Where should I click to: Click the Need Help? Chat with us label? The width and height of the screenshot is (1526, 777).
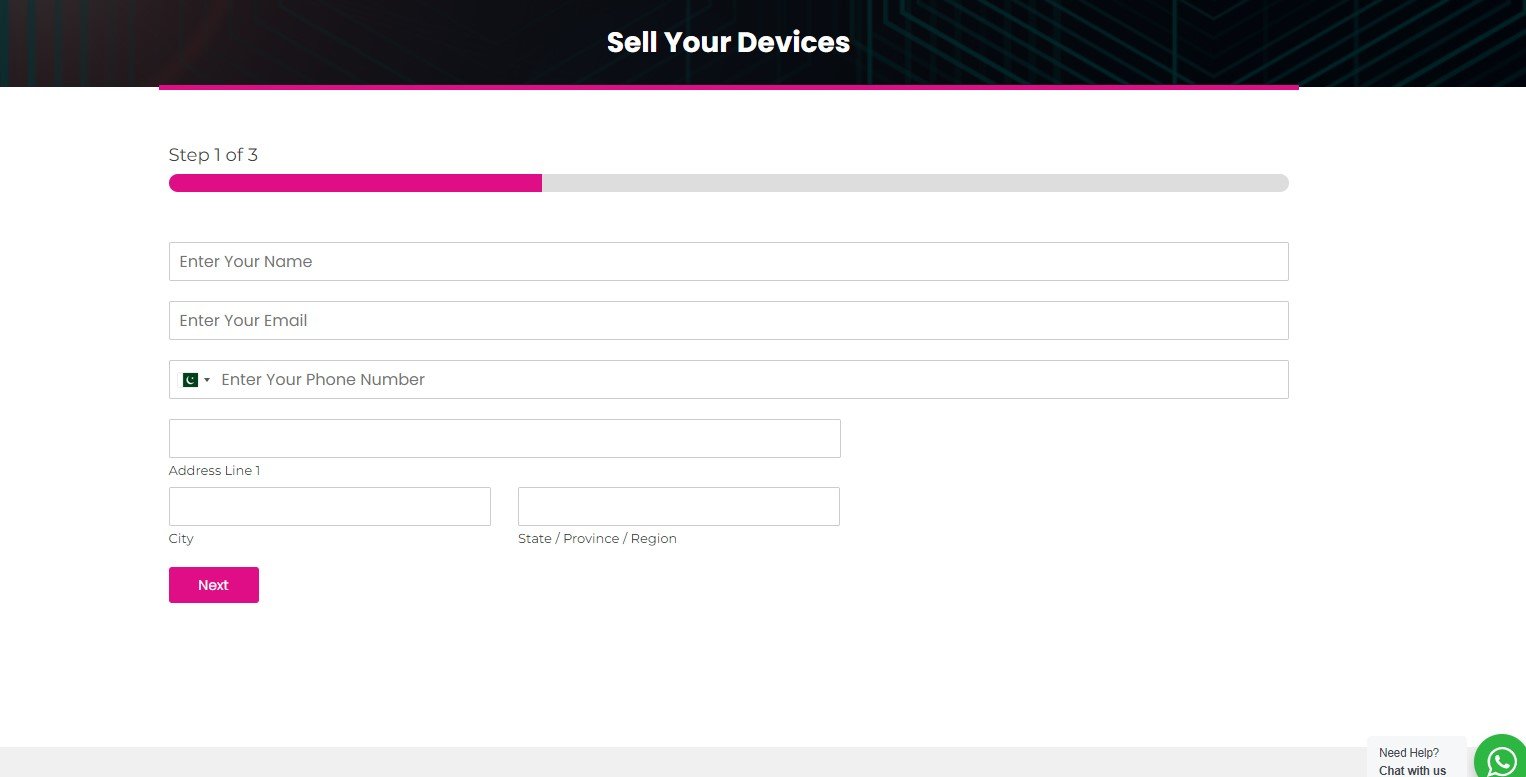click(x=1413, y=761)
